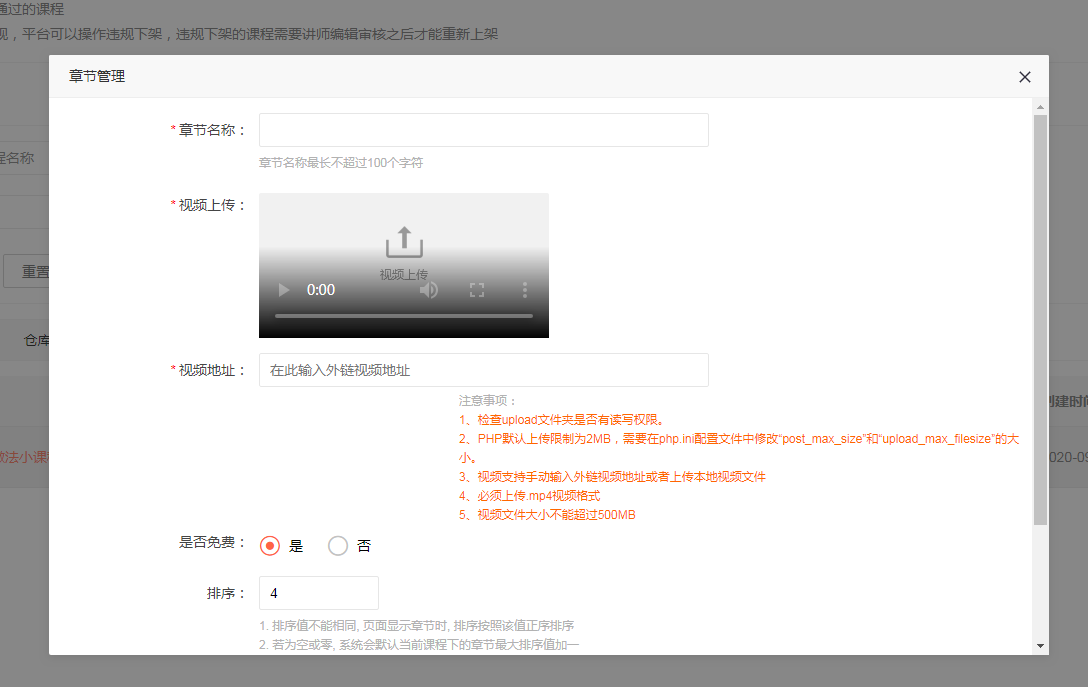
Task: Mute the video player volume
Action: [x=429, y=289]
